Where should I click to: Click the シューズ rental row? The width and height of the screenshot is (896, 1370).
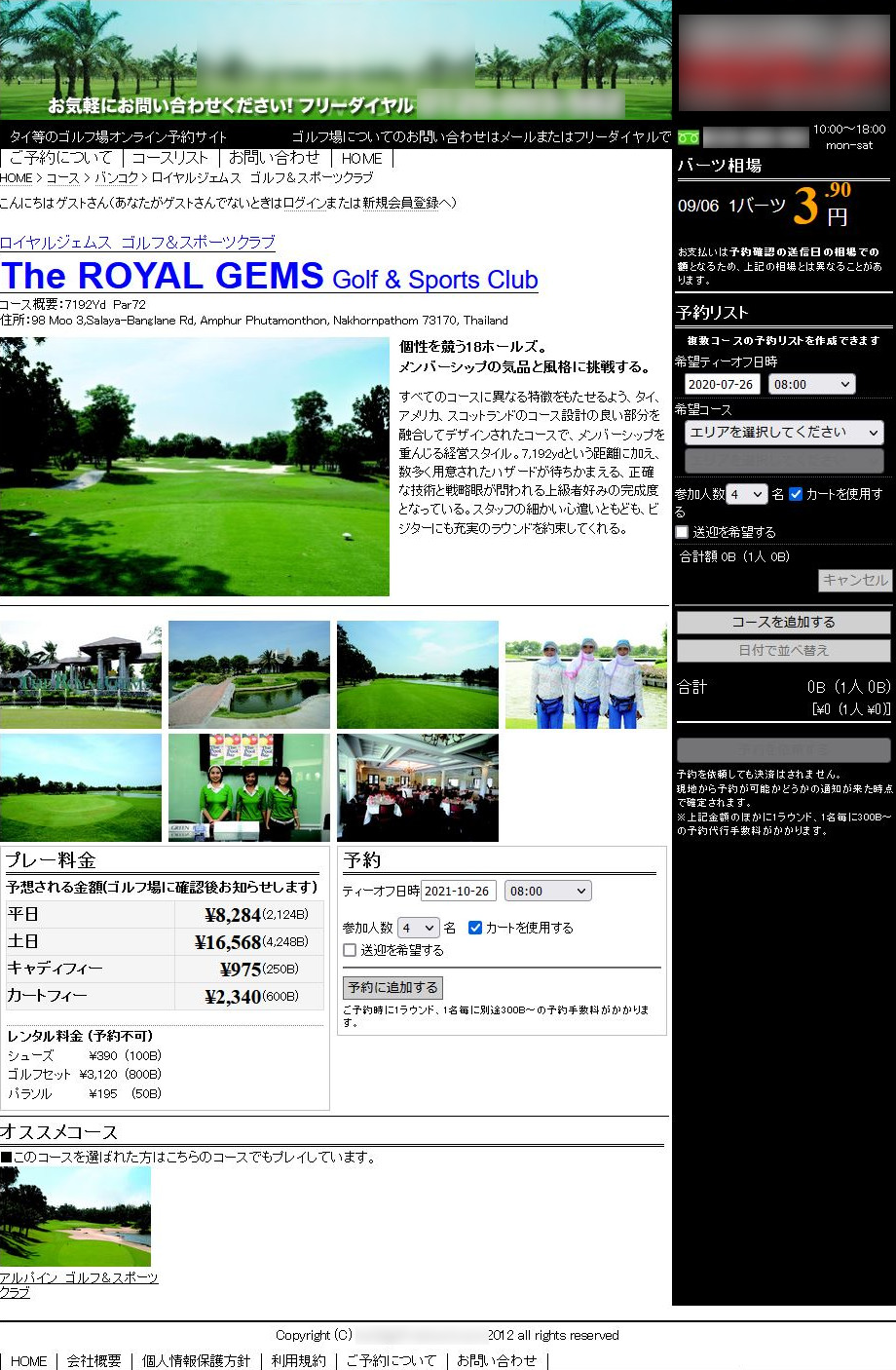point(85,1055)
